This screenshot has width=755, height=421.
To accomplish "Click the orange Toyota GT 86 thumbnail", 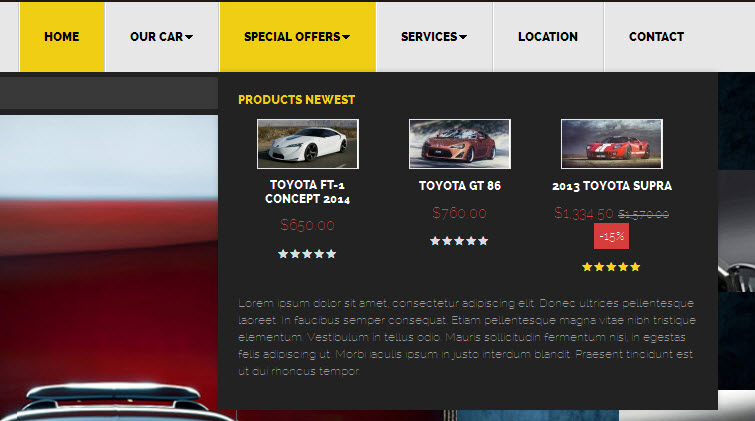I will click(460, 144).
